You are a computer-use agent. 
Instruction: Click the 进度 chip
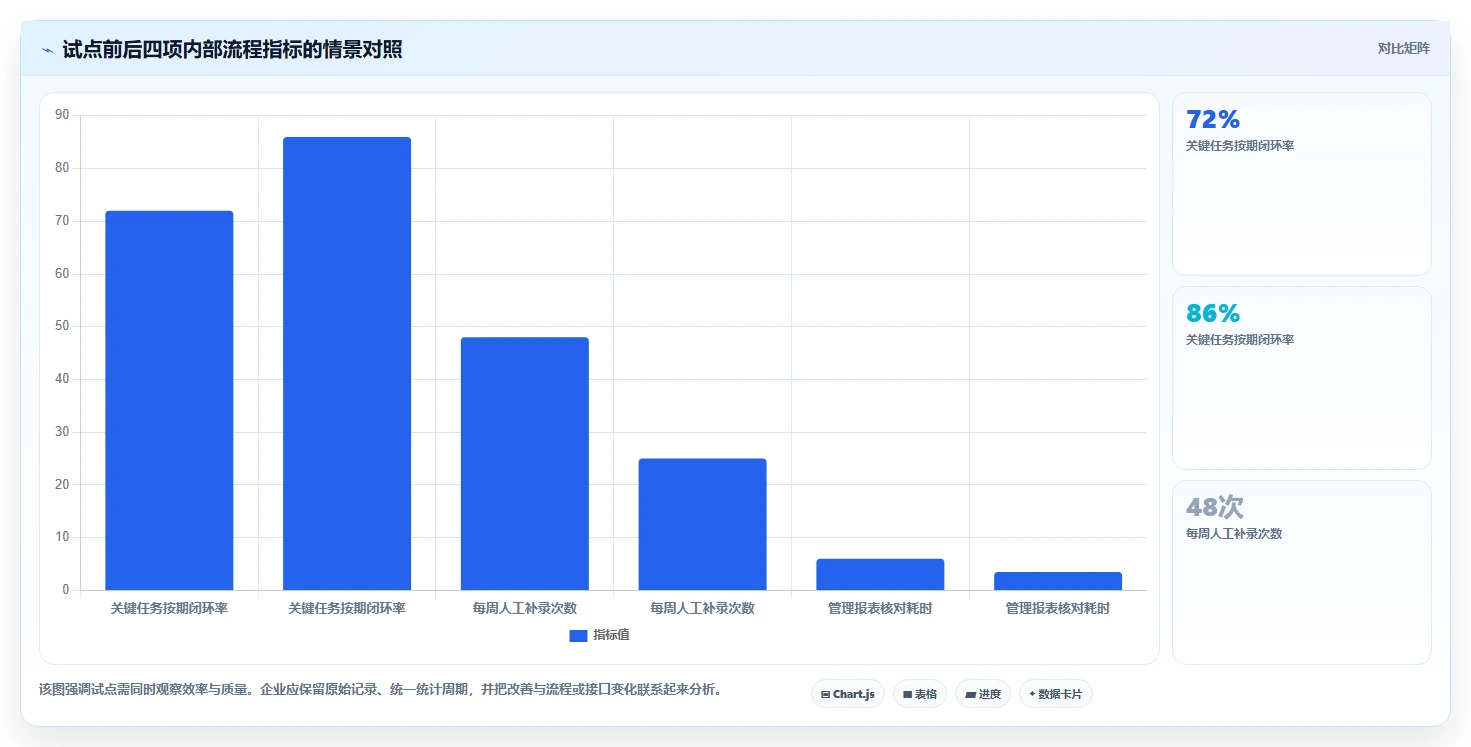tap(983, 694)
